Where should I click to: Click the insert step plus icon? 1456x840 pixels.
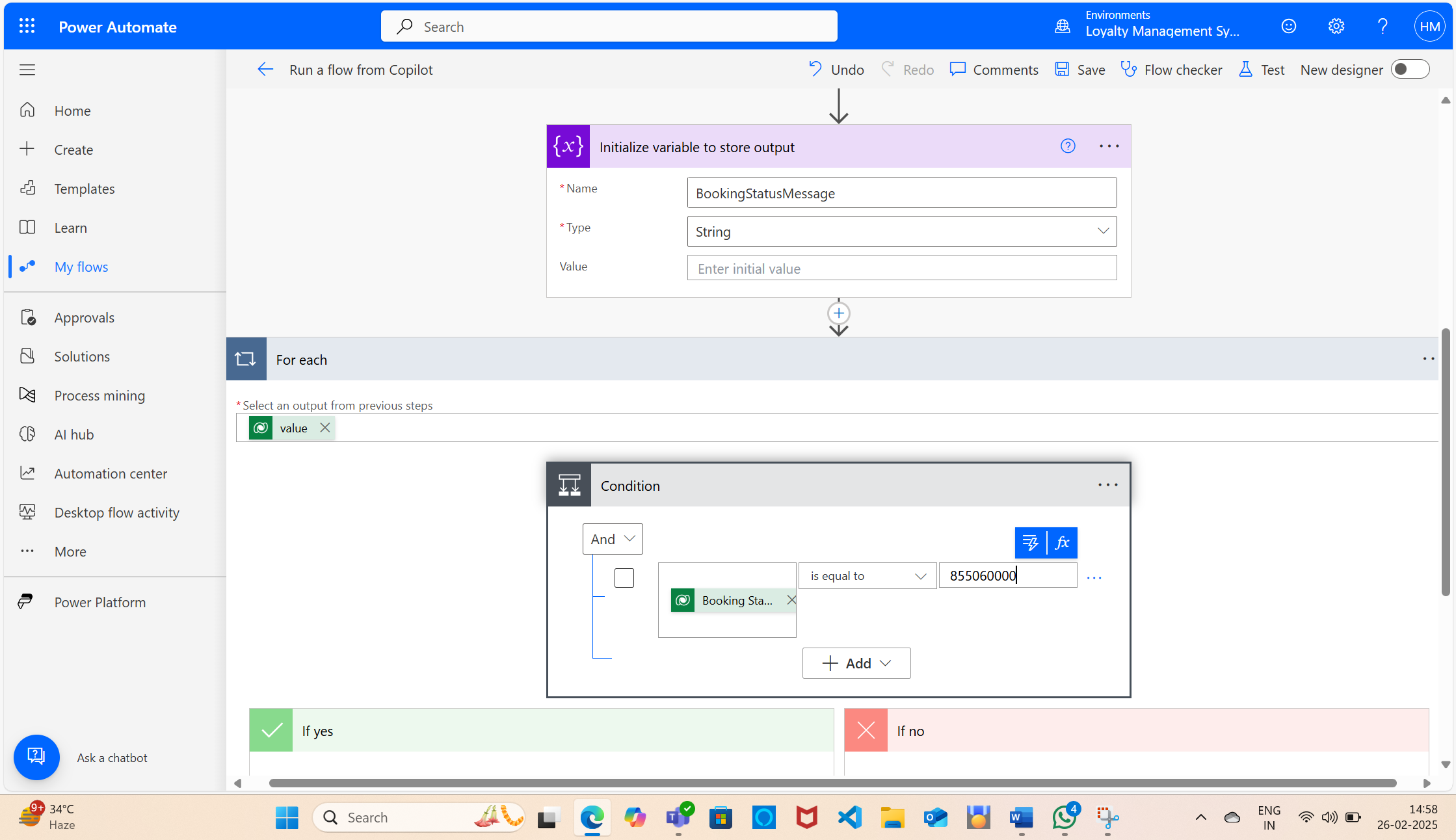click(838, 313)
